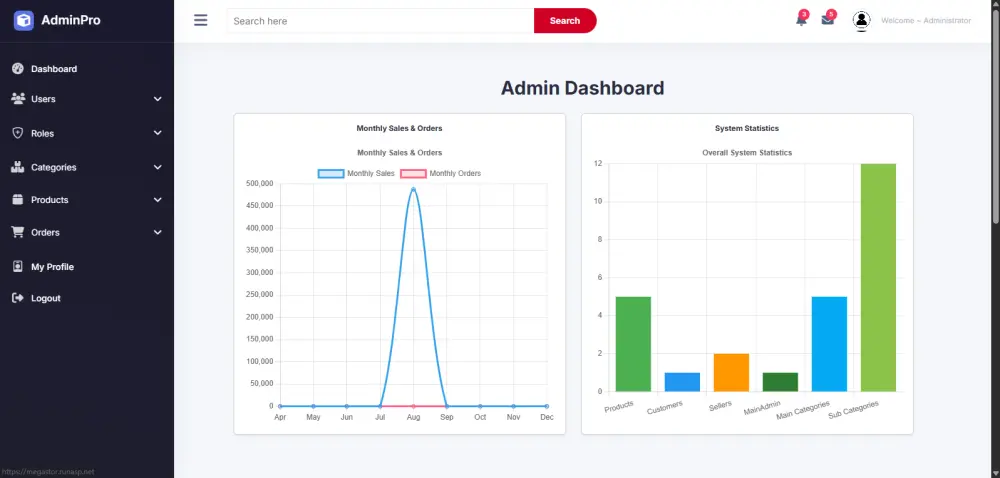Click the Welcome ~ Administrator text link
The width and height of the screenshot is (1000, 478).
pos(926,20)
